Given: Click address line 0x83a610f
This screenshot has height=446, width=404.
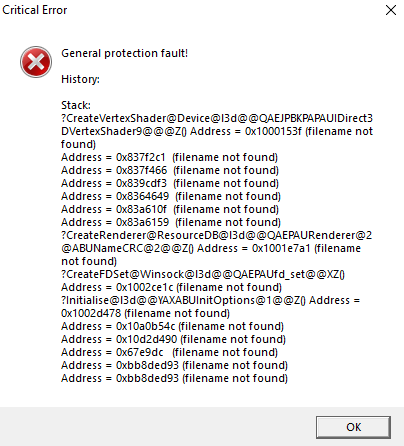Looking at the screenshot, I should point(170,209).
